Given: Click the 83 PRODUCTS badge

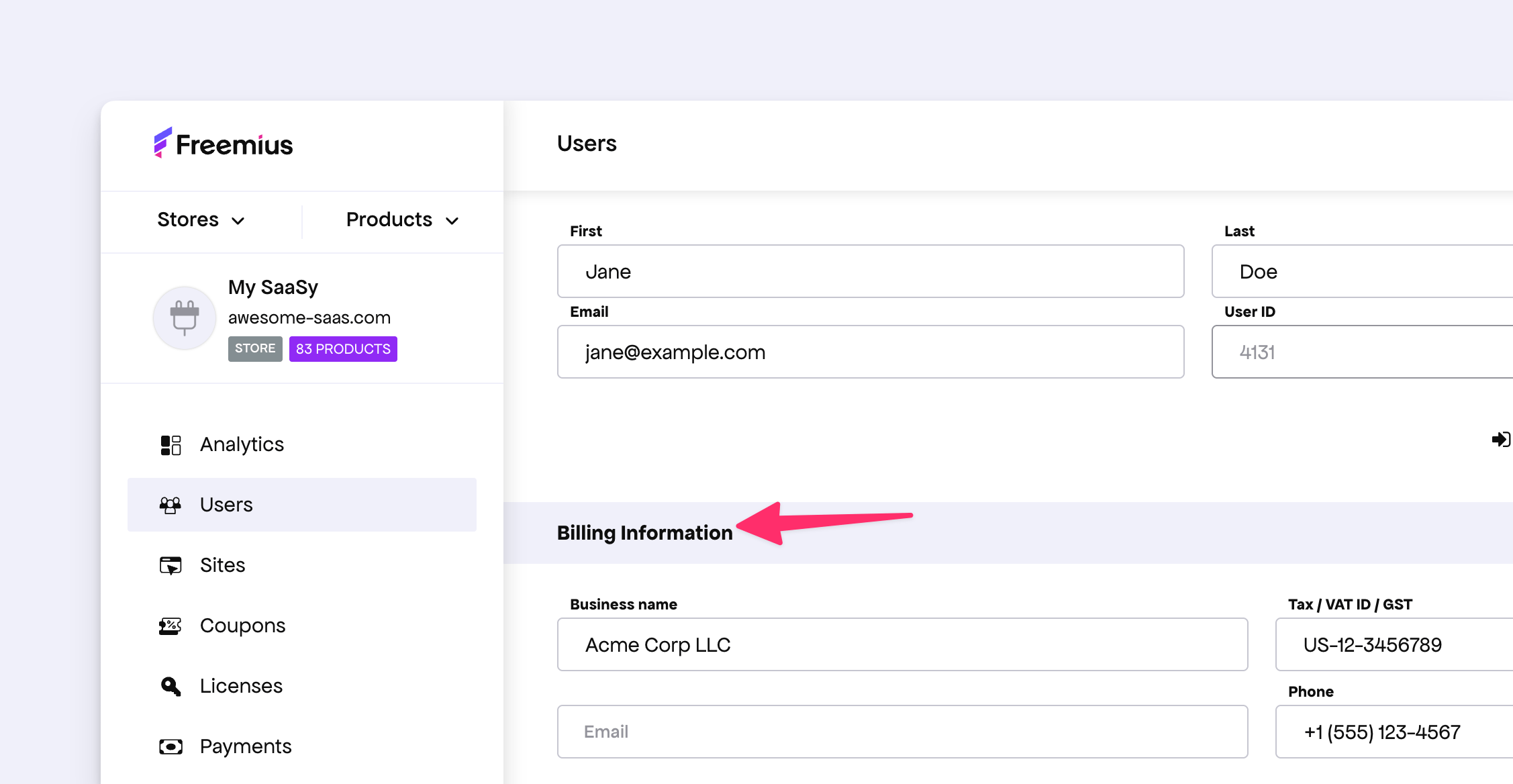Looking at the screenshot, I should click(x=343, y=349).
